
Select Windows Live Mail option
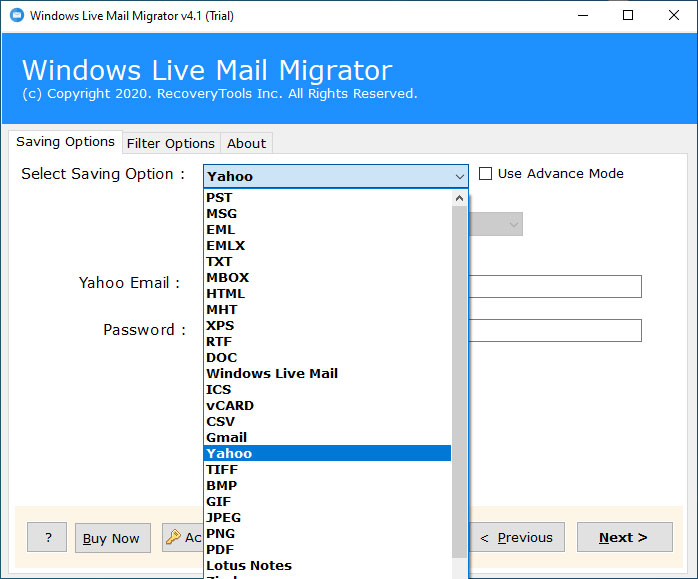(x=328, y=373)
